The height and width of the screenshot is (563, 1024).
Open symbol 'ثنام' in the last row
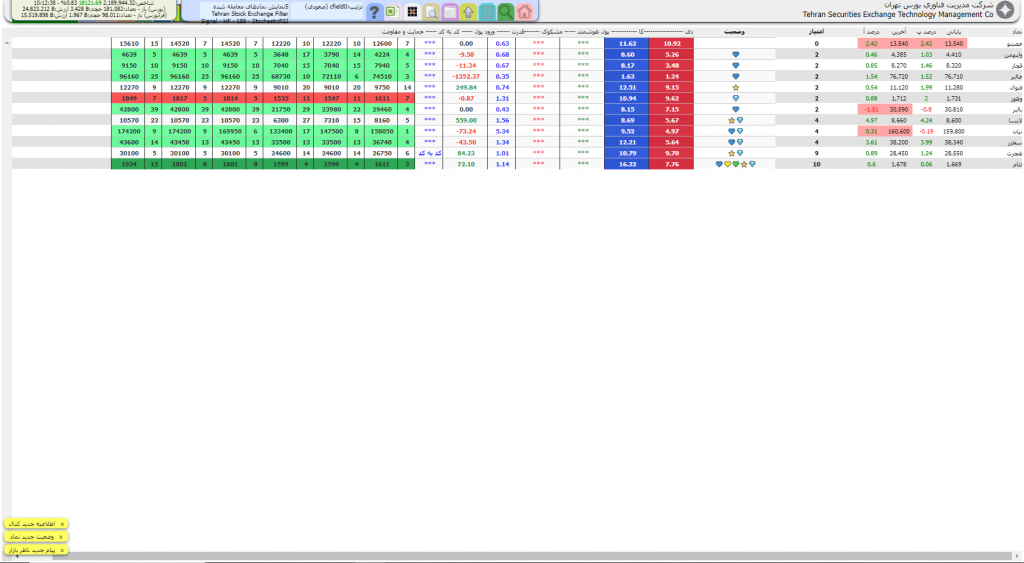[1014, 164]
